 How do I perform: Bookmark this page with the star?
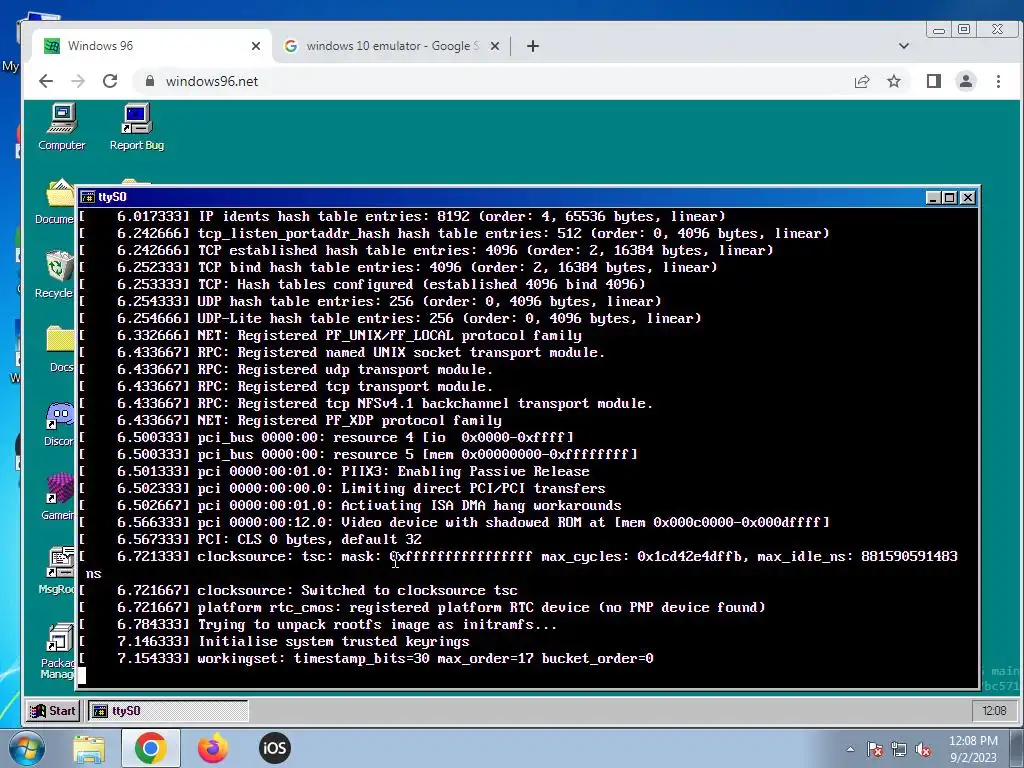(x=894, y=81)
